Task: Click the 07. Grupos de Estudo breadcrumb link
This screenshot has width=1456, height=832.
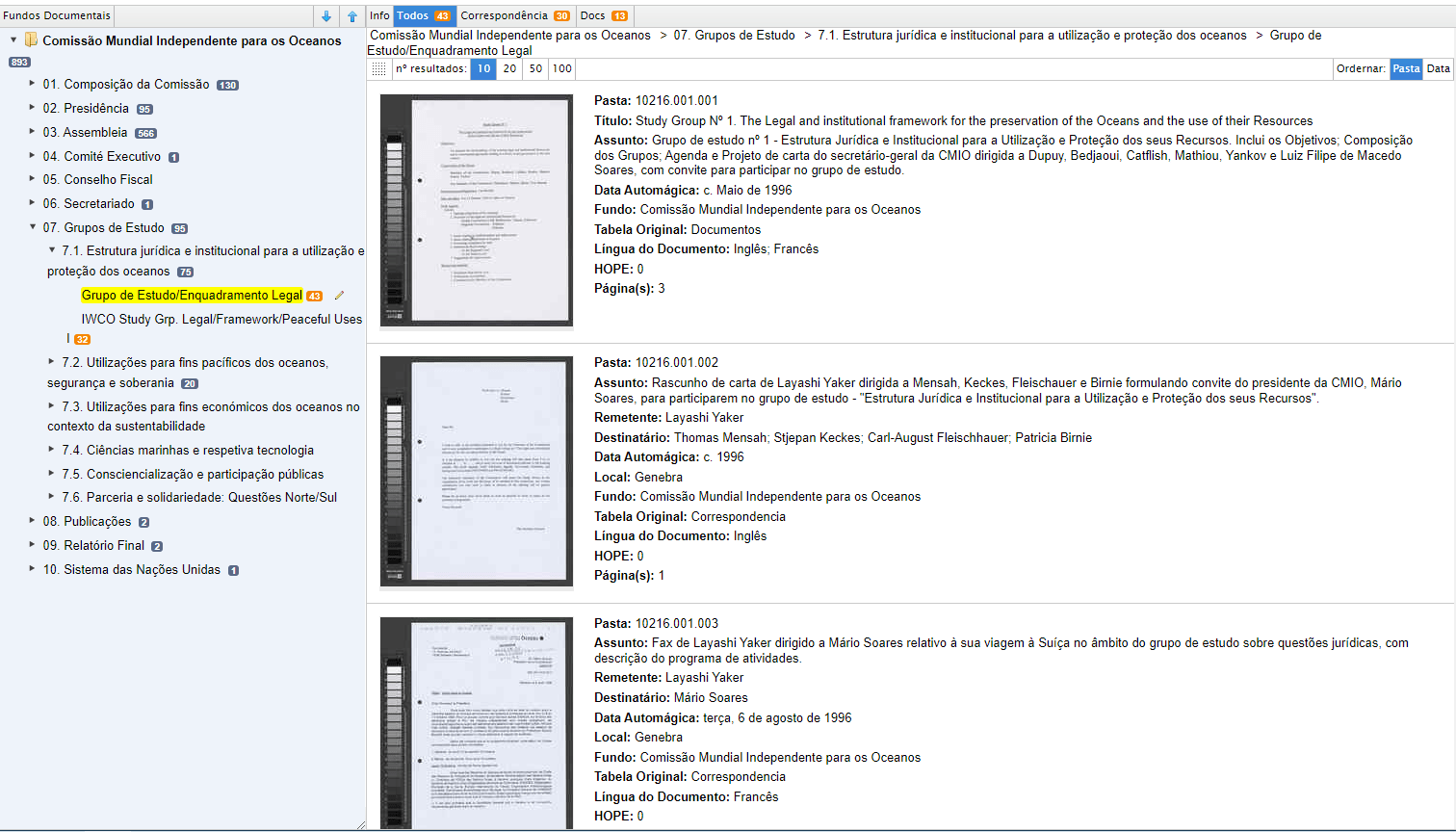Action: [x=734, y=36]
